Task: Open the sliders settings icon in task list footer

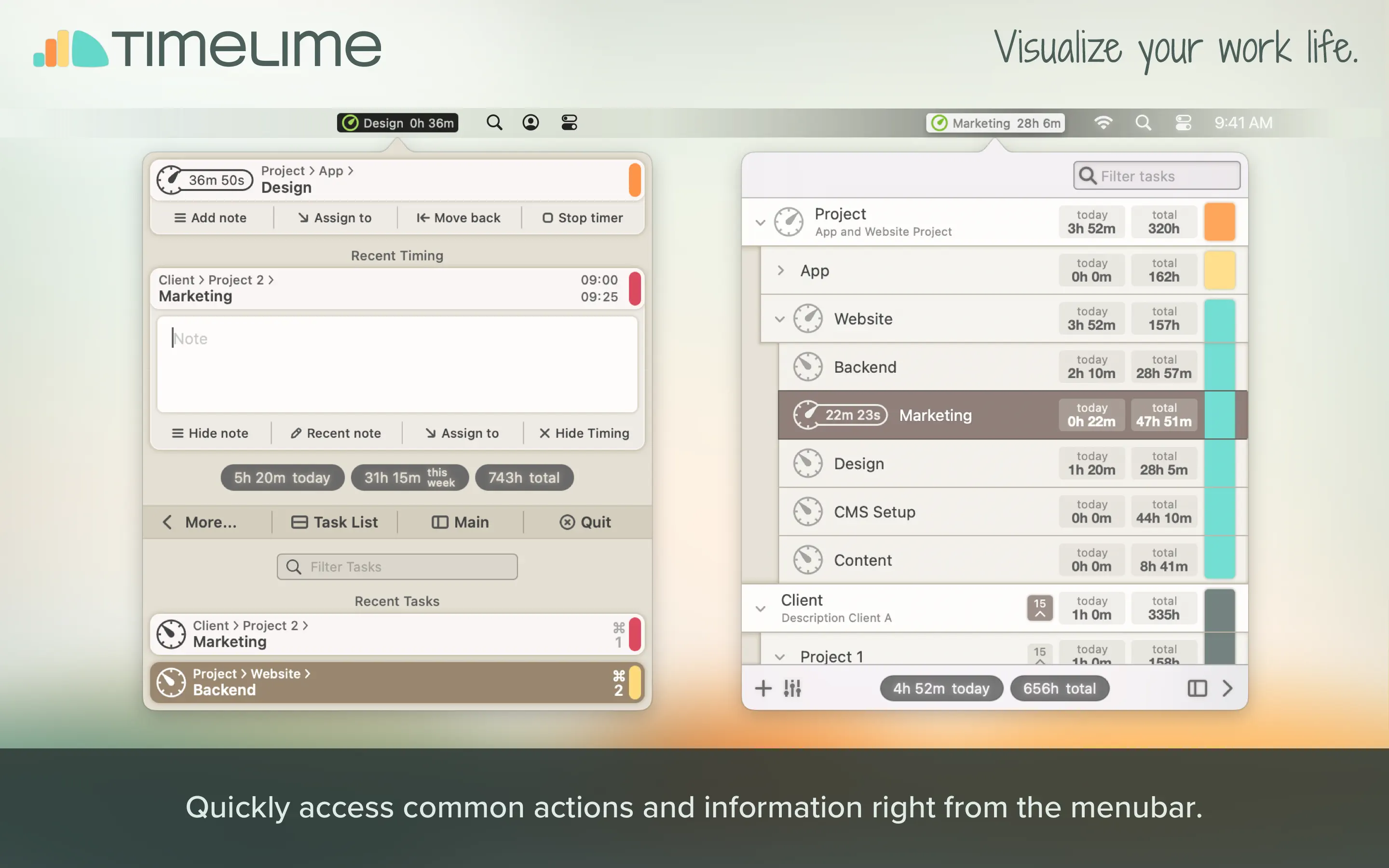Action: (x=792, y=688)
